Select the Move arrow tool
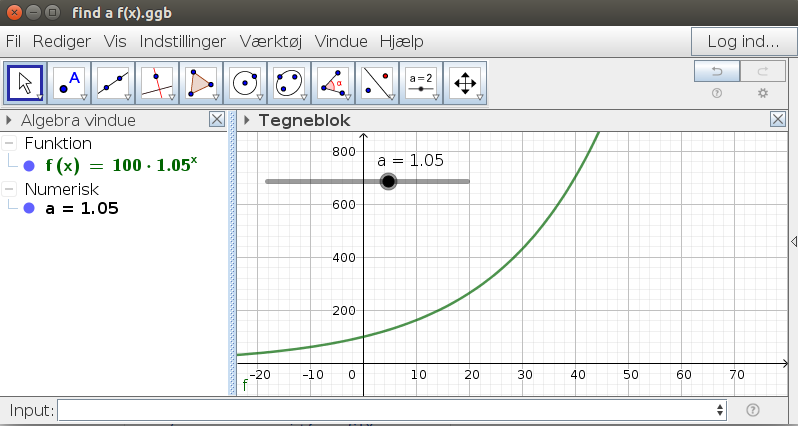The height and width of the screenshot is (426, 798). 25,83
